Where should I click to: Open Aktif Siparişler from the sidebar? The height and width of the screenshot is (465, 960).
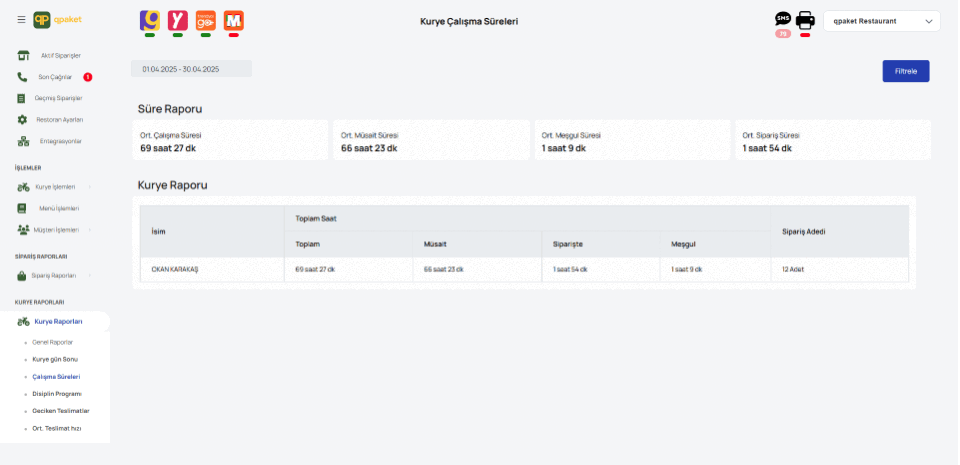(x=60, y=55)
